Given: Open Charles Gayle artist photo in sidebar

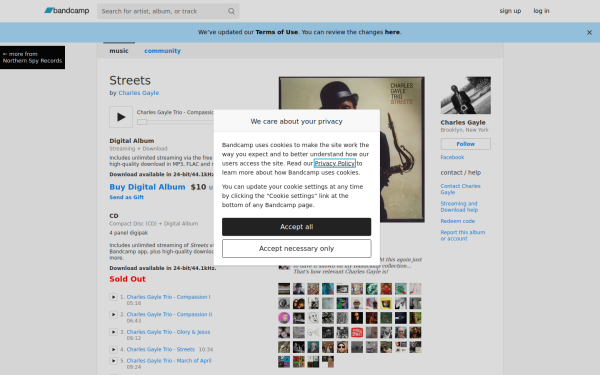Looking at the screenshot, I should 466,95.
